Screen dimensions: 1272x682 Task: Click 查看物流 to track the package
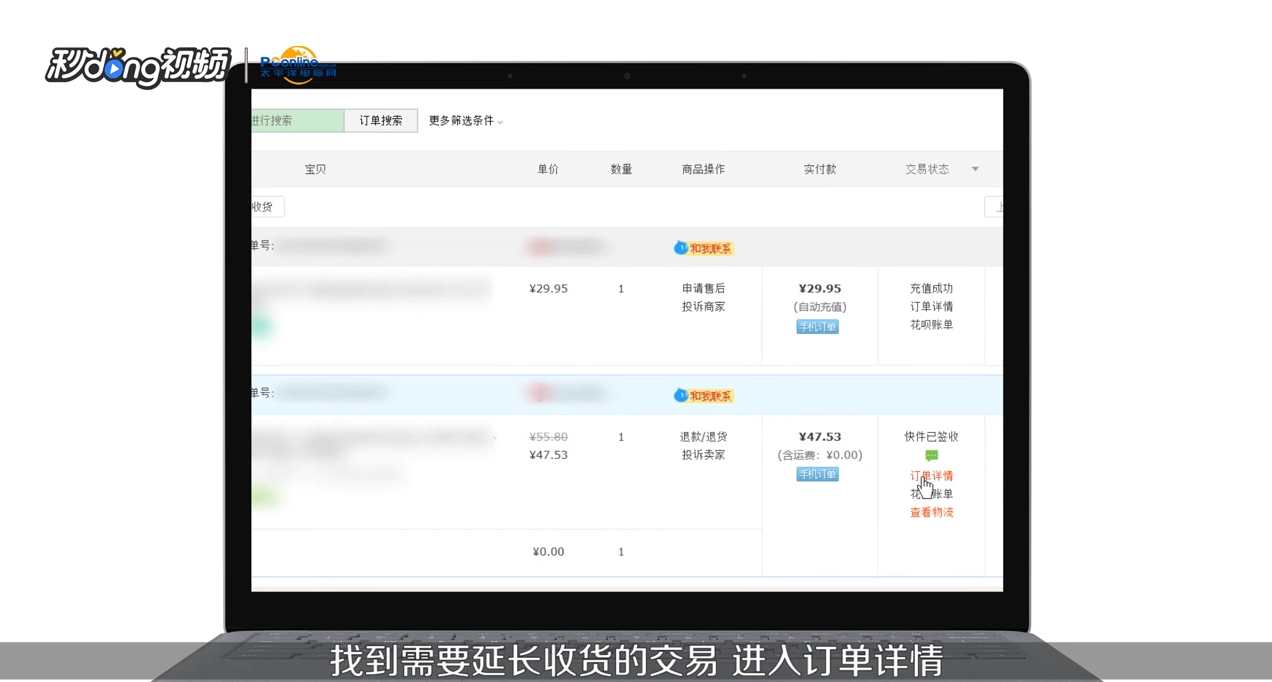(x=932, y=513)
